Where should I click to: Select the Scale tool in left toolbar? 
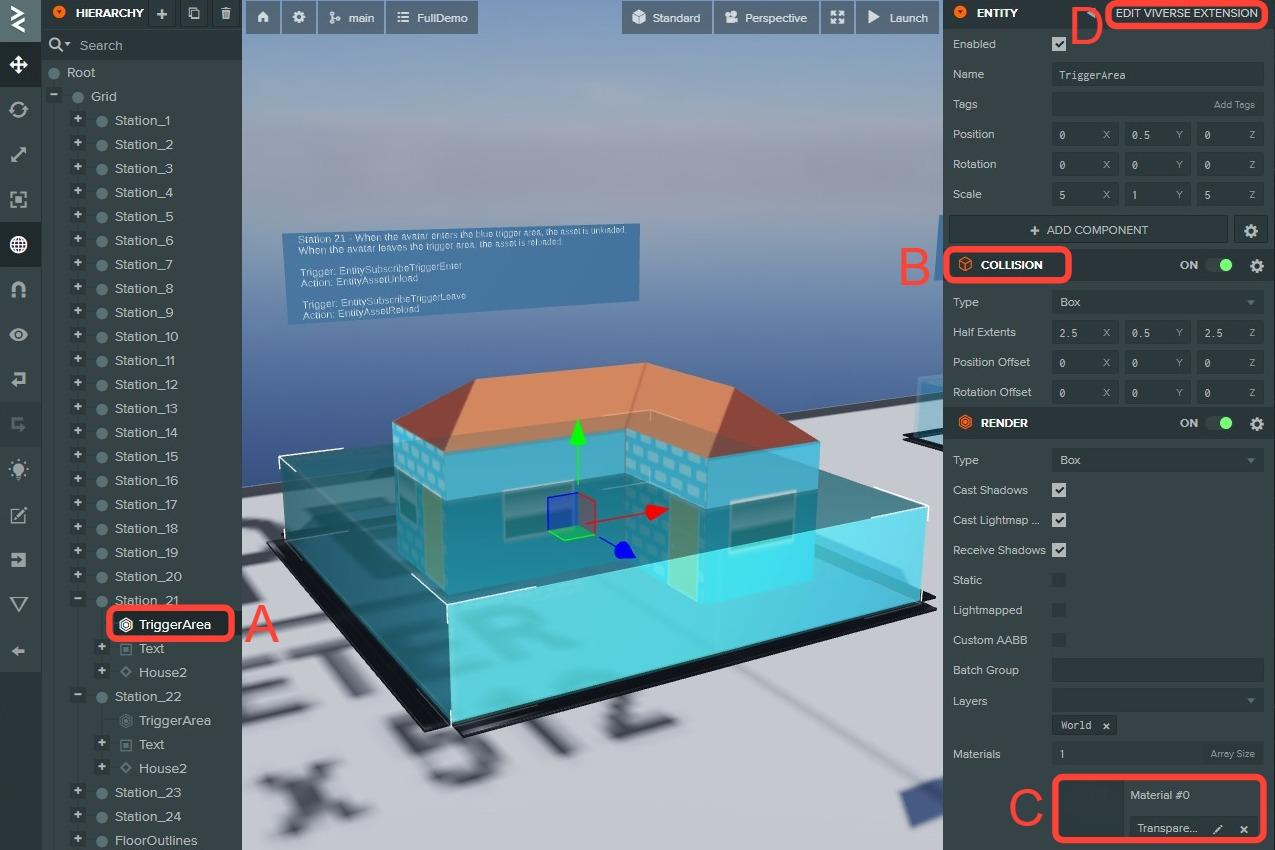click(x=18, y=155)
